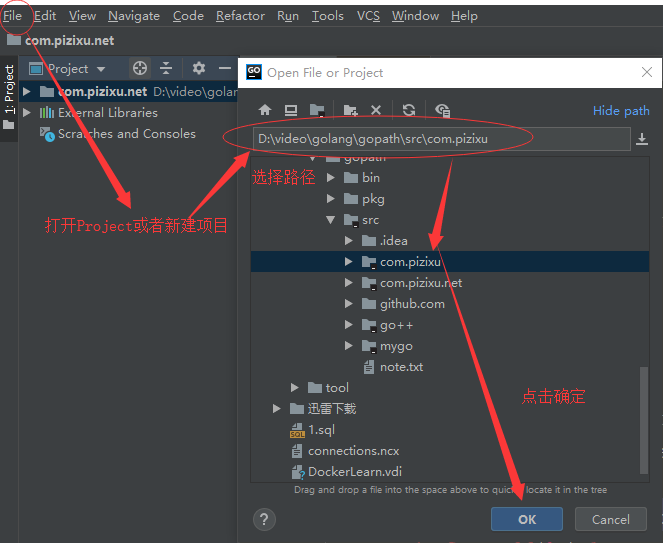Open the Run menu

(x=288, y=16)
